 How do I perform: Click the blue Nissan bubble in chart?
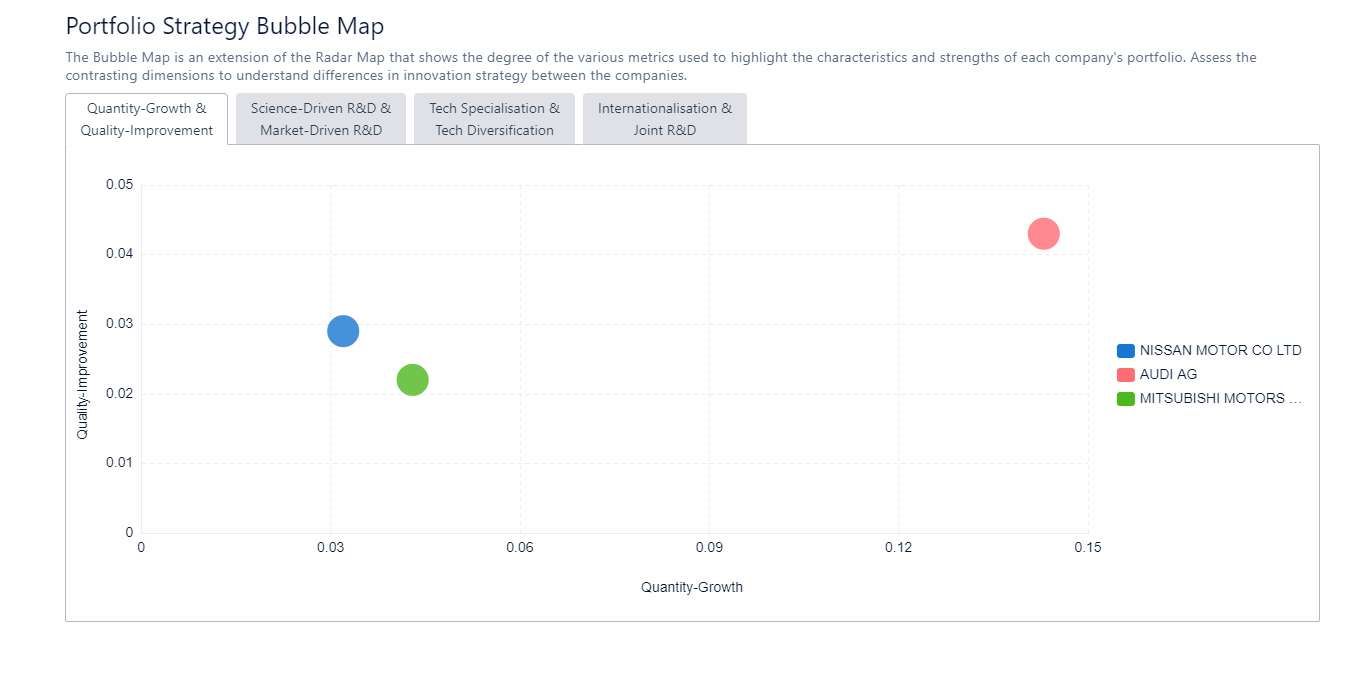tap(343, 331)
